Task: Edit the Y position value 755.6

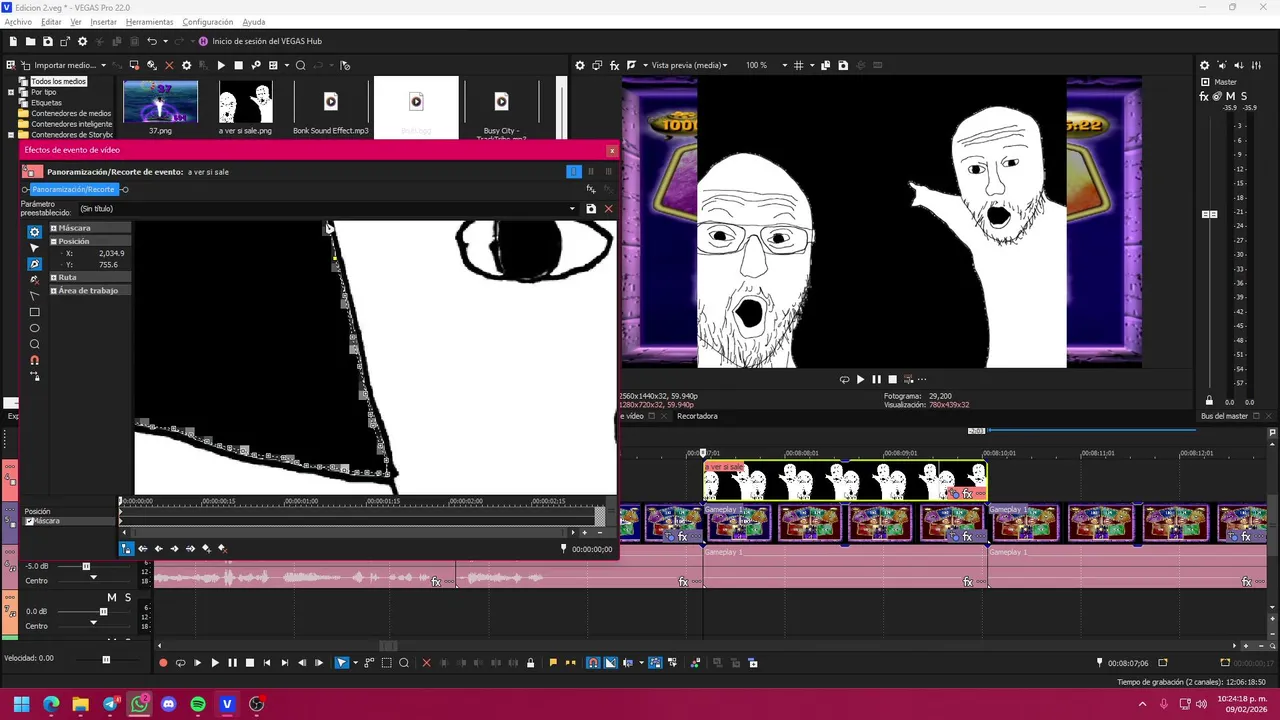Action: tap(108, 265)
